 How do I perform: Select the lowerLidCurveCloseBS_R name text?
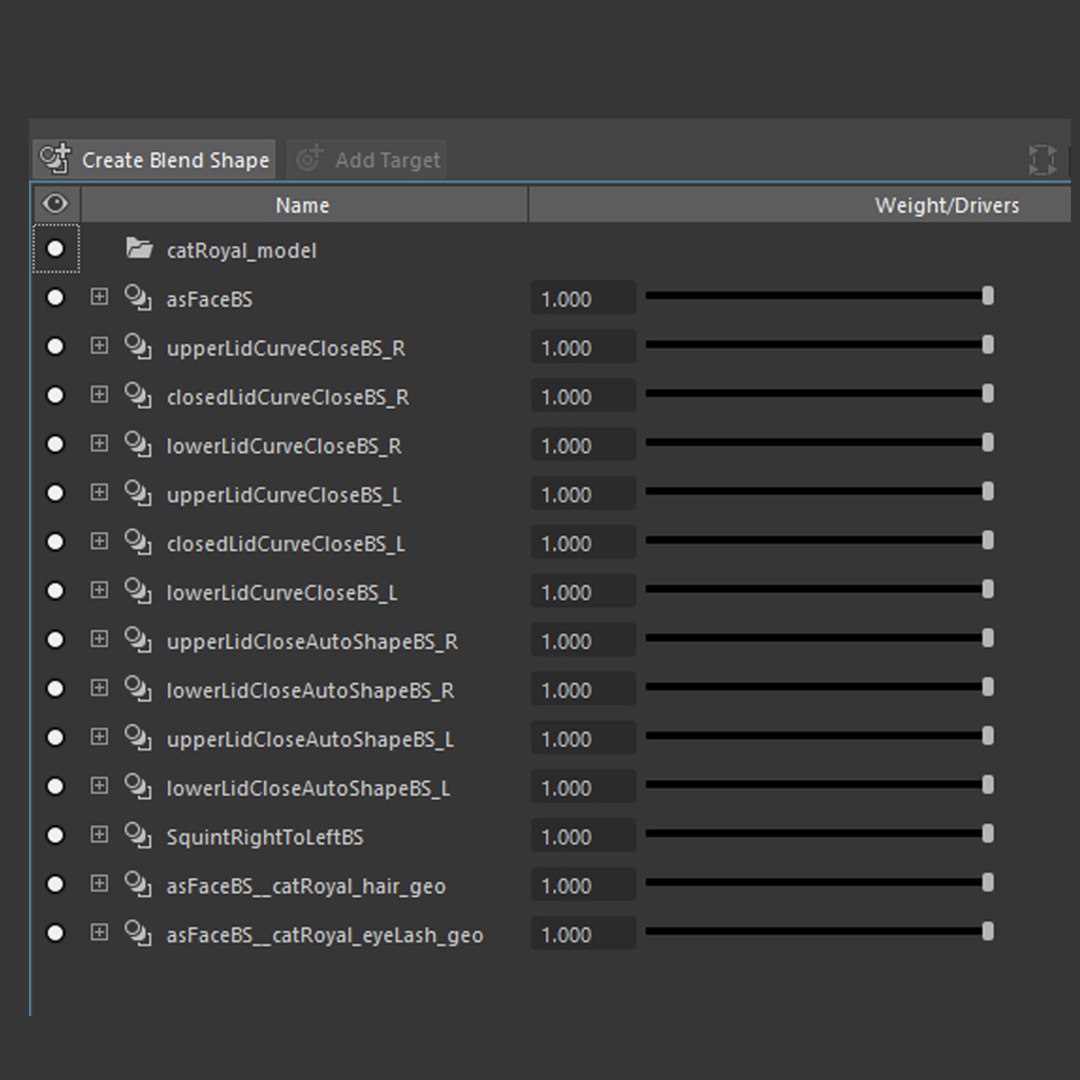pyautogui.click(x=284, y=446)
